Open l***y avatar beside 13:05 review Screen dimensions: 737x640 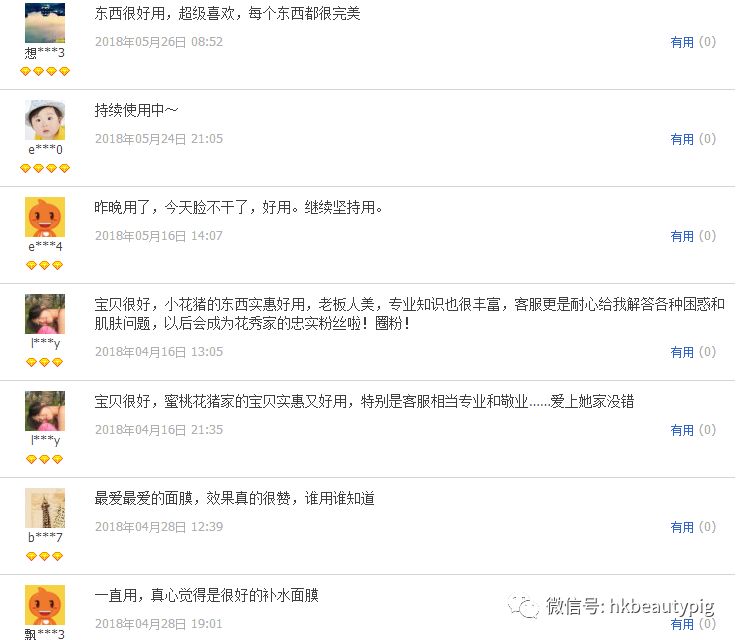point(45,314)
